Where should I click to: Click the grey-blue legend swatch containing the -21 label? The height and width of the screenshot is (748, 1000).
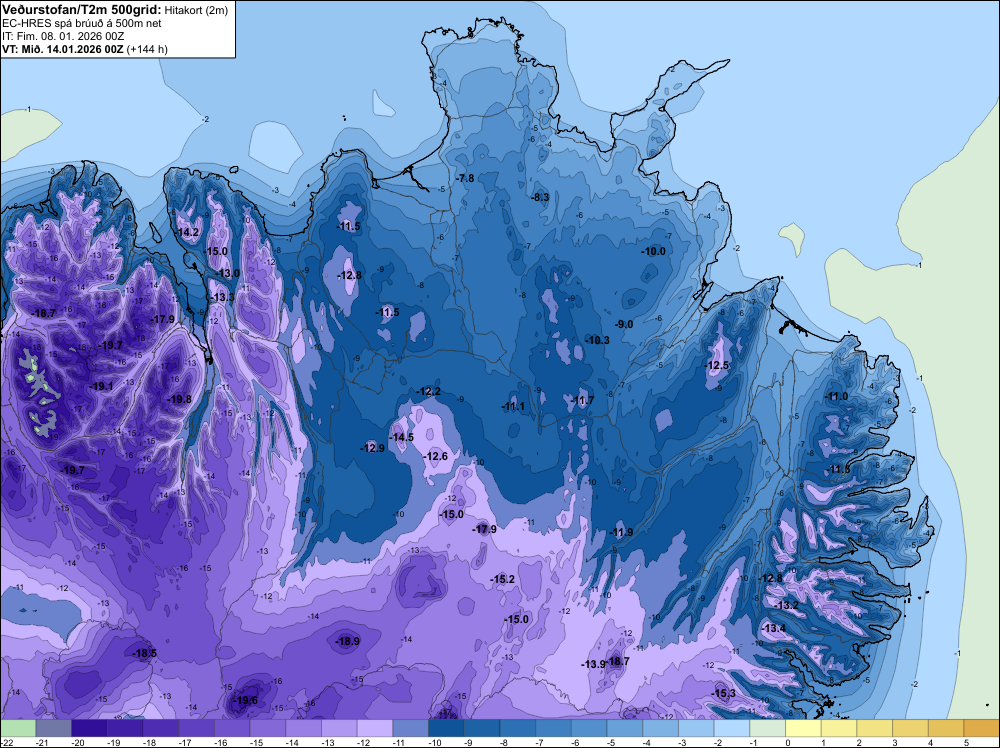(54, 728)
